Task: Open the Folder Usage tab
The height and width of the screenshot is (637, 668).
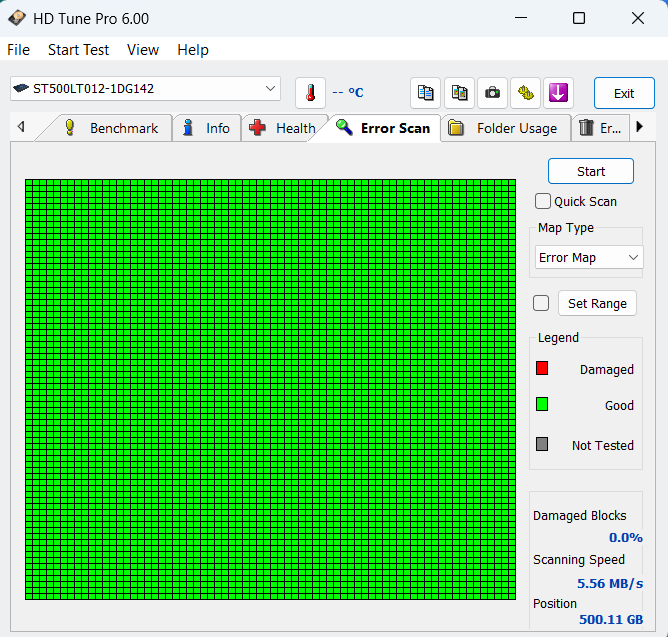Action: coord(505,128)
